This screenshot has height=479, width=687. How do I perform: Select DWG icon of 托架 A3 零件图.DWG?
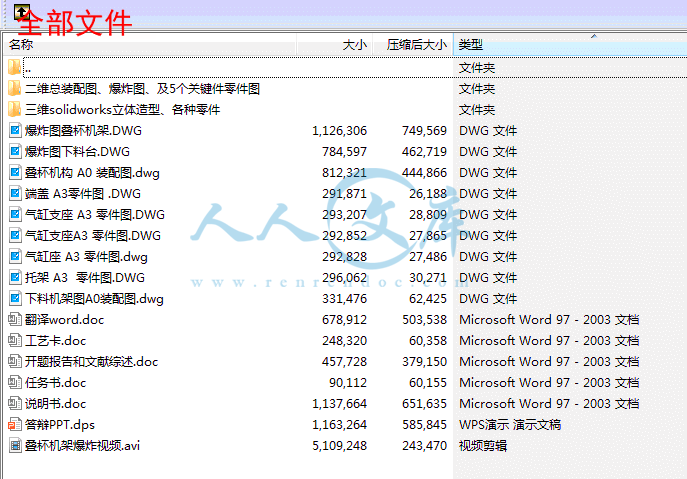pos(15,278)
